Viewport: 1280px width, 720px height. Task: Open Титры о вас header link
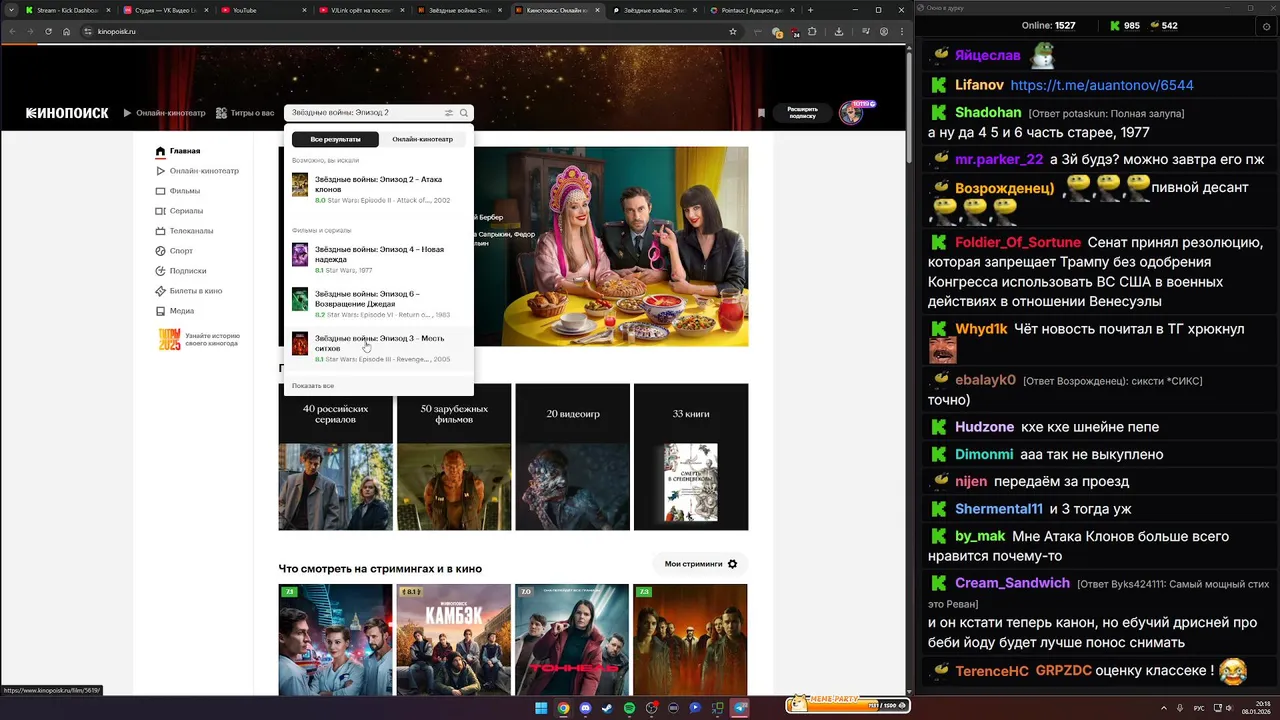[x=245, y=113]
